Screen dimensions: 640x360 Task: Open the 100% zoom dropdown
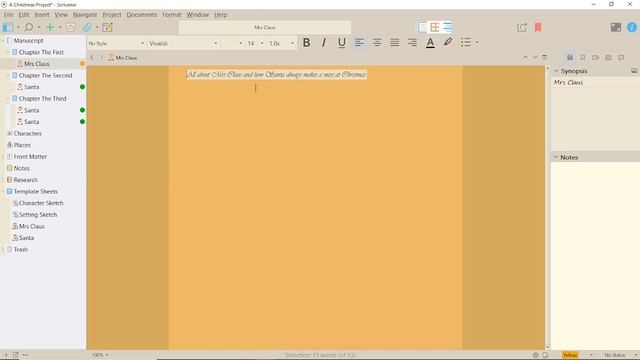100,355
